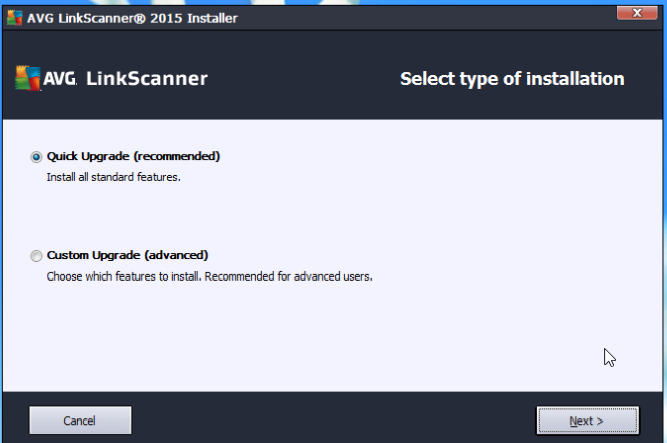Click the "Select type of installation" heading

pos(512,79)
